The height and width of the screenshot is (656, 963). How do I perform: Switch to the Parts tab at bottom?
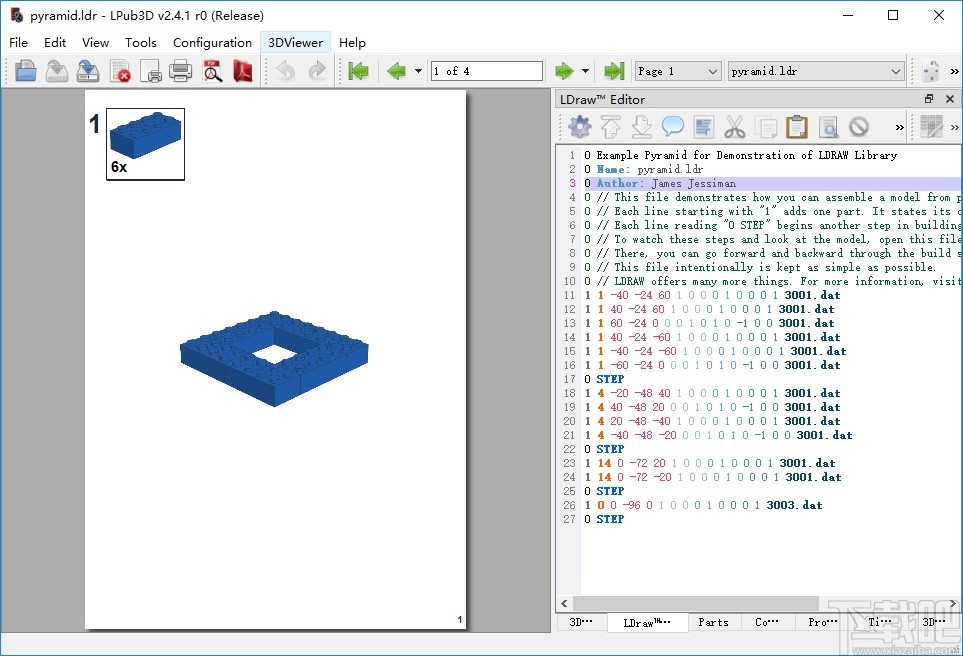(713, 622)
